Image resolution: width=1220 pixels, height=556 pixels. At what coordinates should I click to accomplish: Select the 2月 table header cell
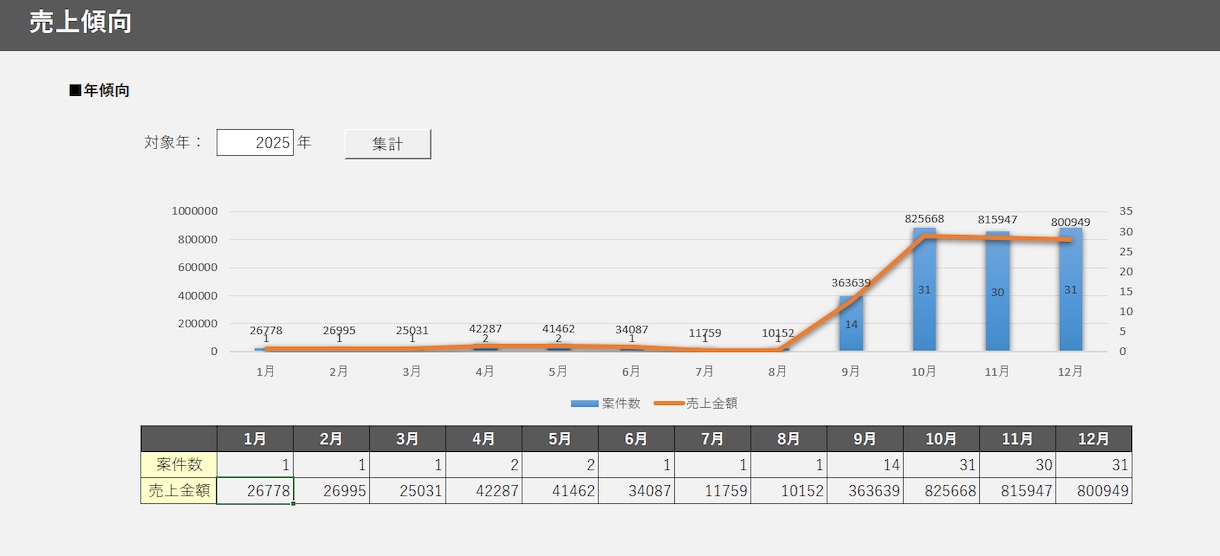pos(331,439)
